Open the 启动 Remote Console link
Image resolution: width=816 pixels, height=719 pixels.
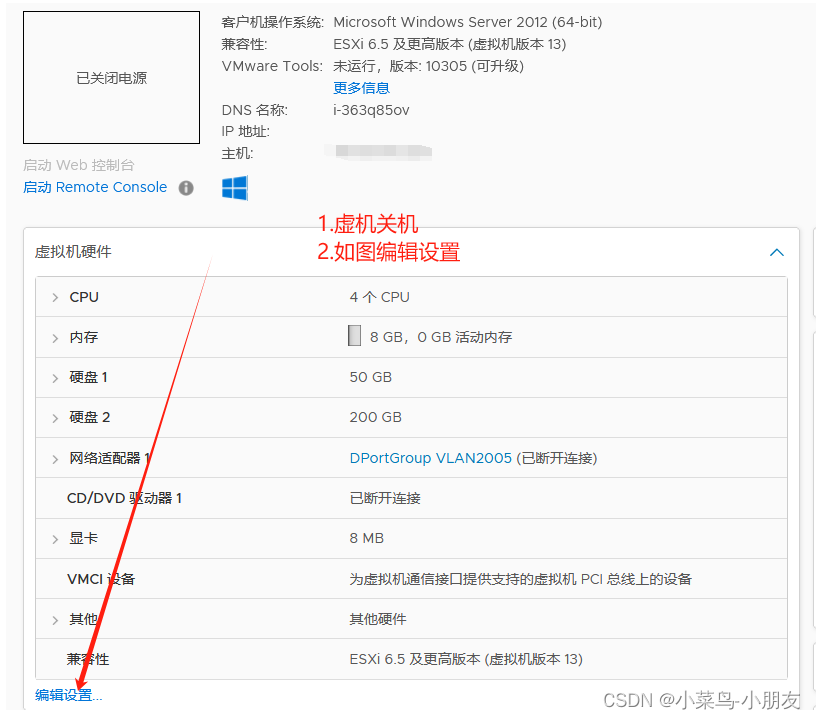[x=95, y=187]
